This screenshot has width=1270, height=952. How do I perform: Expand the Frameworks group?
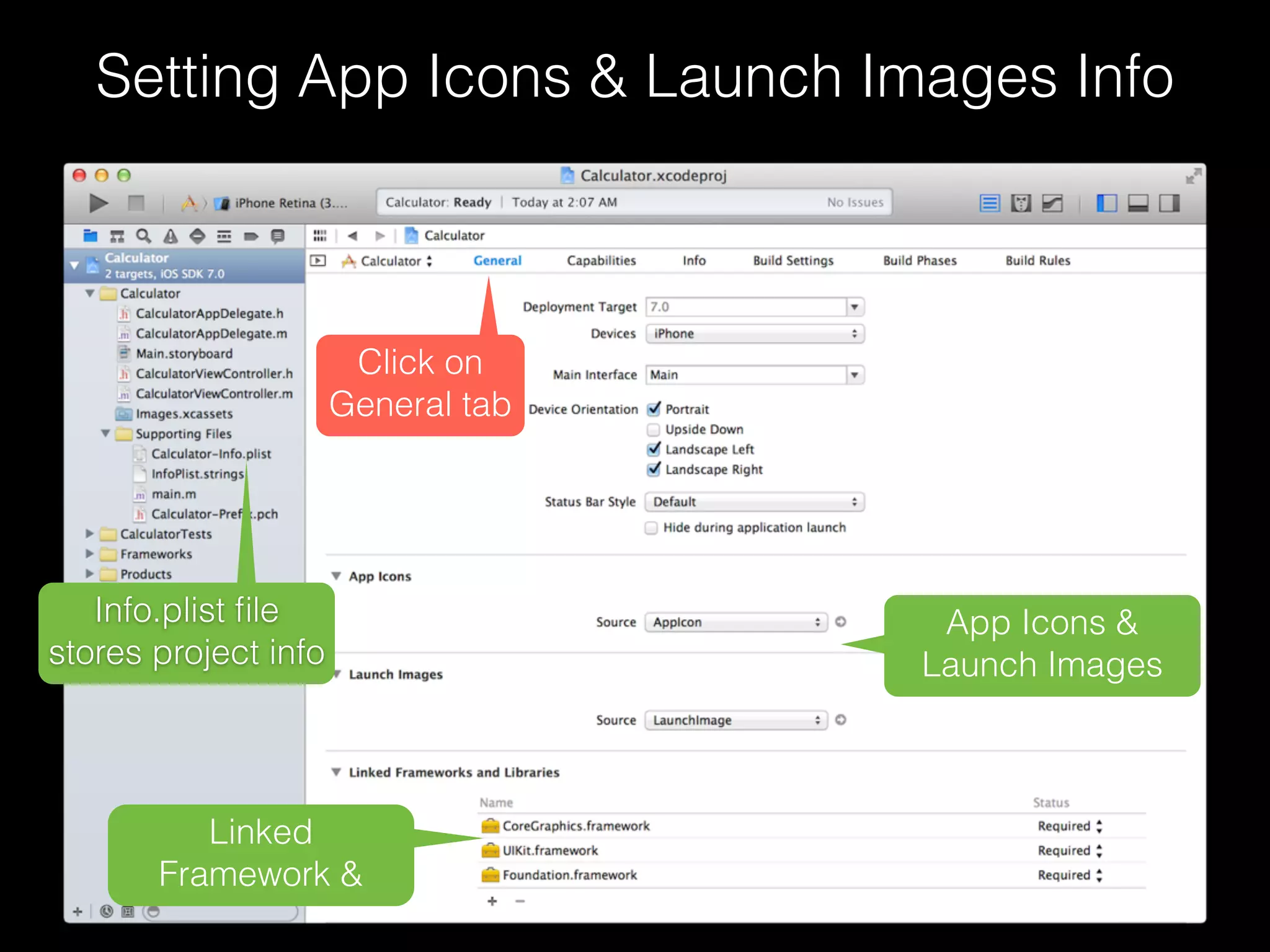point(89,553)
